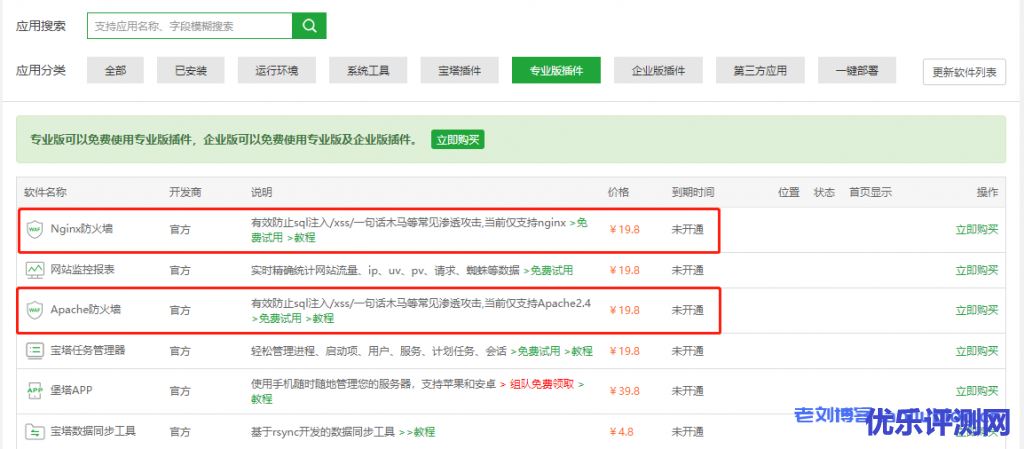The image size is (1024, 449).
Task: Switch to the 企业版插件 tab
Action: pos(658,70)
